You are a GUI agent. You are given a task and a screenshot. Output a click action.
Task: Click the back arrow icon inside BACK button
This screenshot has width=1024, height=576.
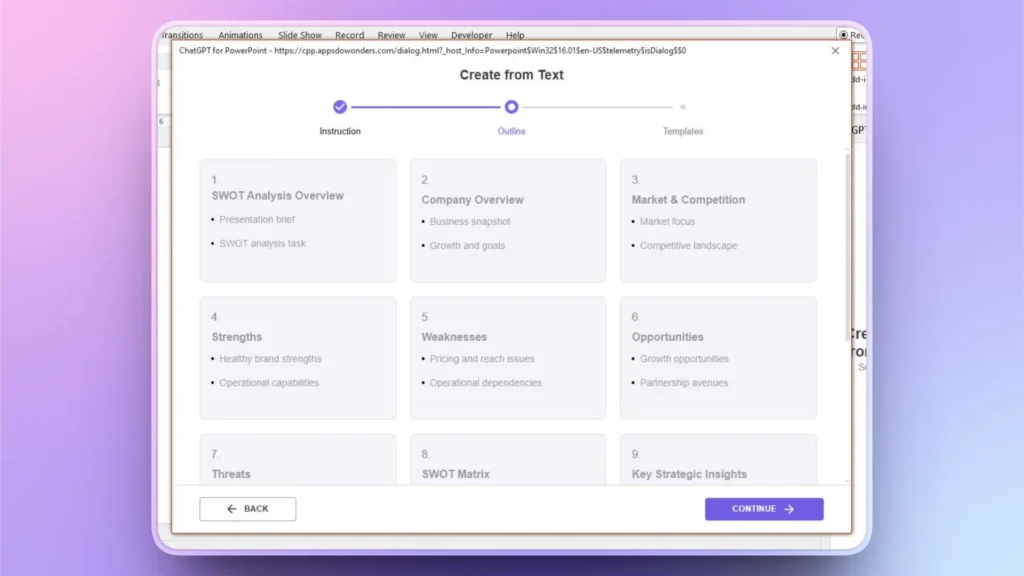(x=231, y=509)
